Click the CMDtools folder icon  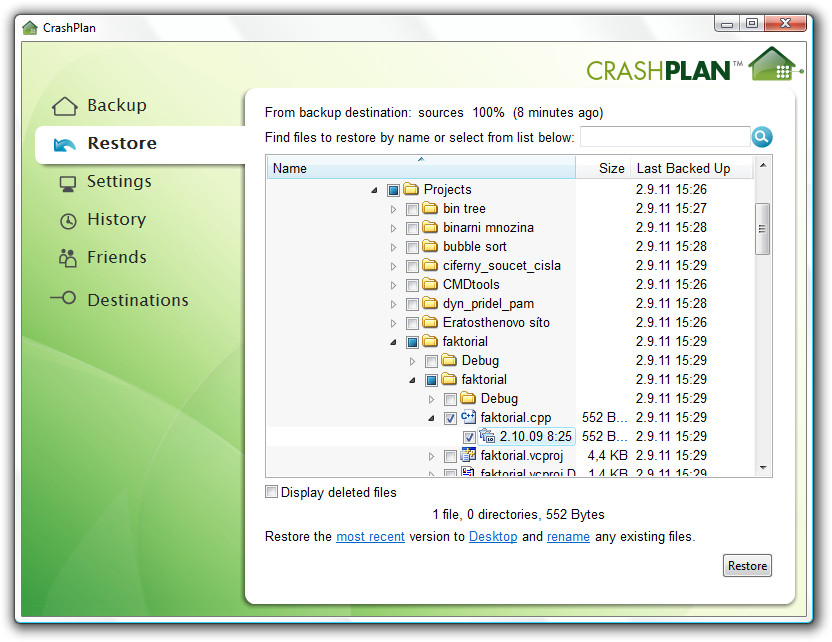point(430,284)
